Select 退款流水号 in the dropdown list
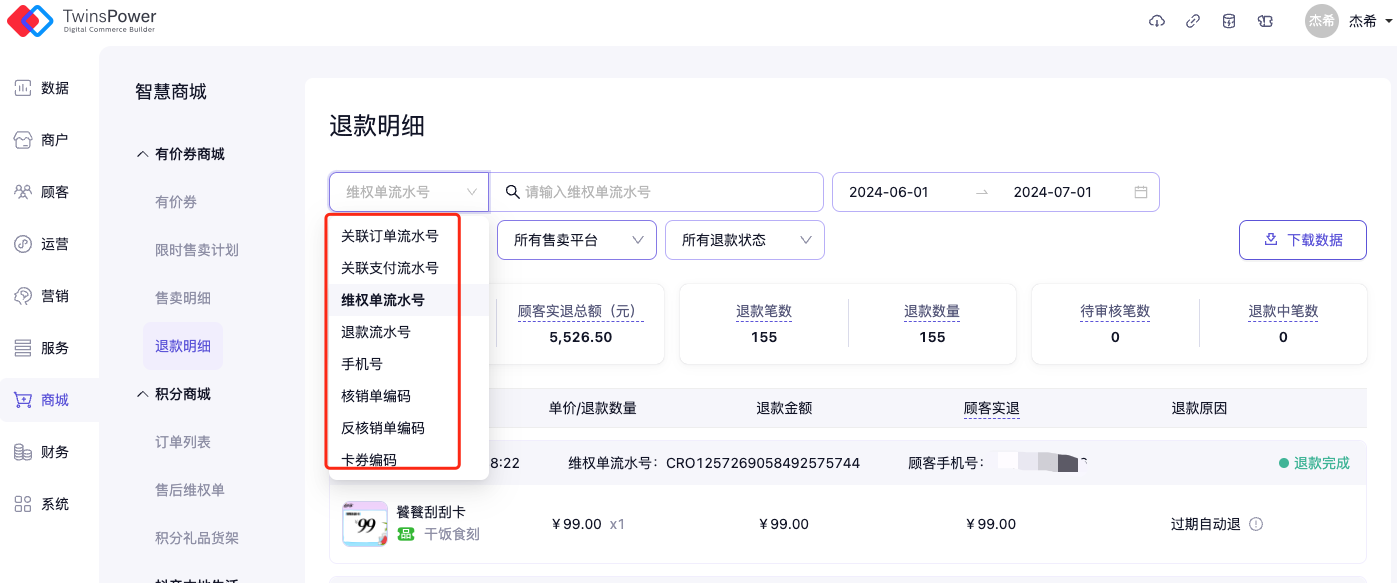1397x583 pixels. tap(375, 332)
